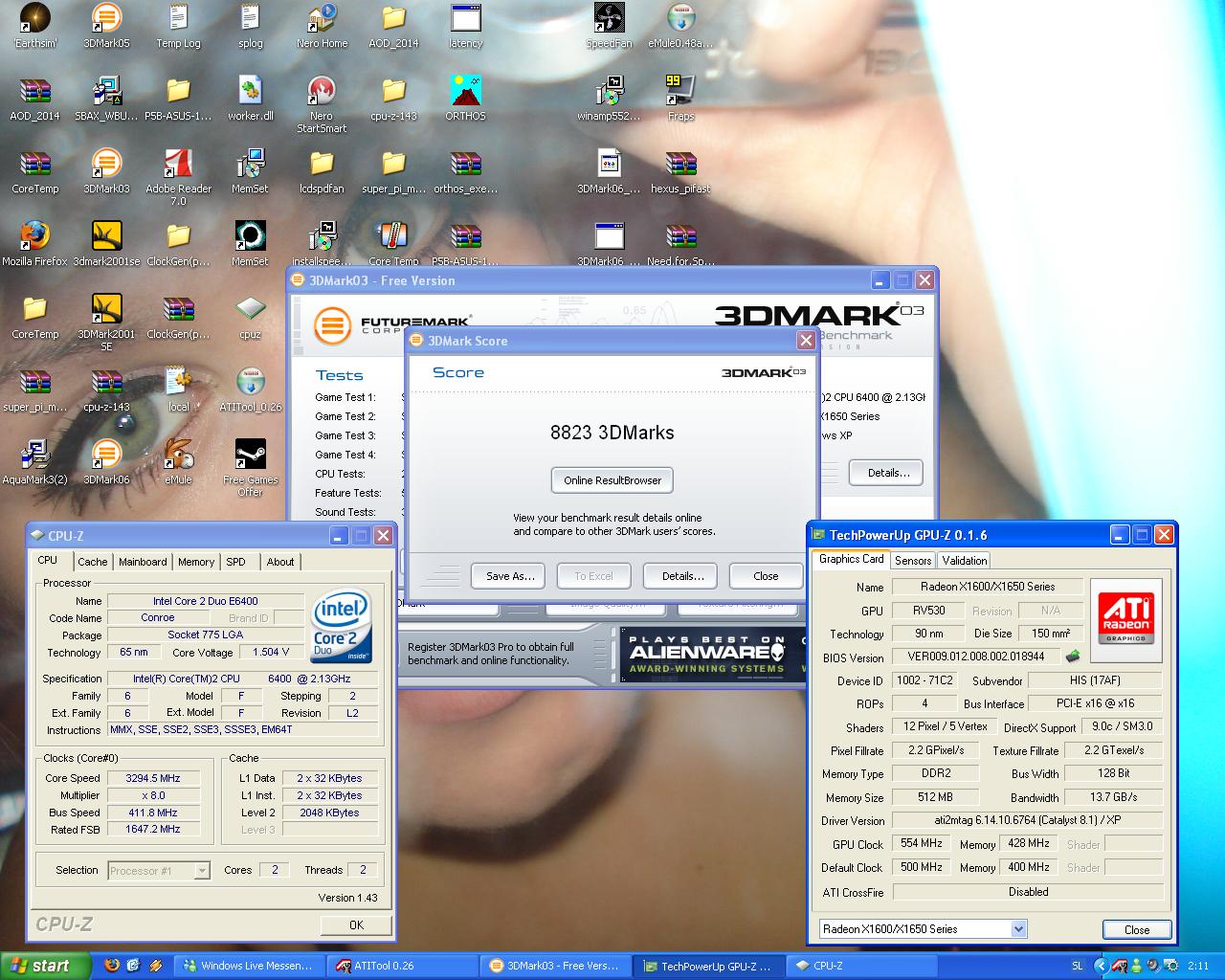Click the Rated FSB value 1647.2 MHz

153,829
